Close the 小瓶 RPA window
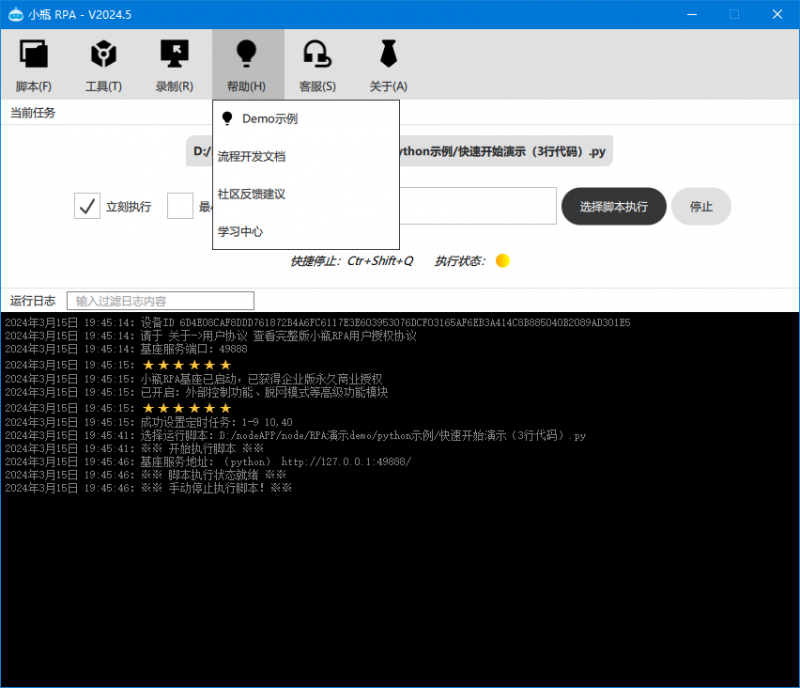This screenshot has height=688, width=800. [777, 14]
